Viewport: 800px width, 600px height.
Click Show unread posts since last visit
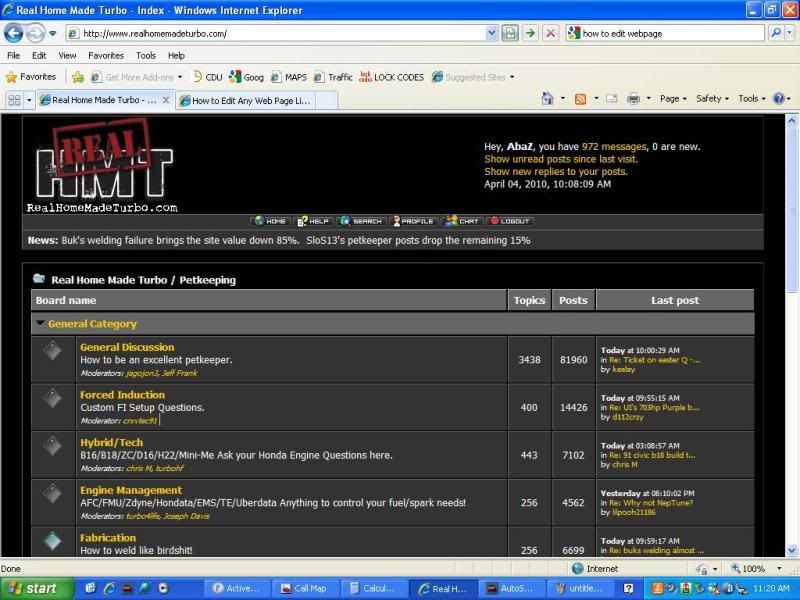pos(561,159)
